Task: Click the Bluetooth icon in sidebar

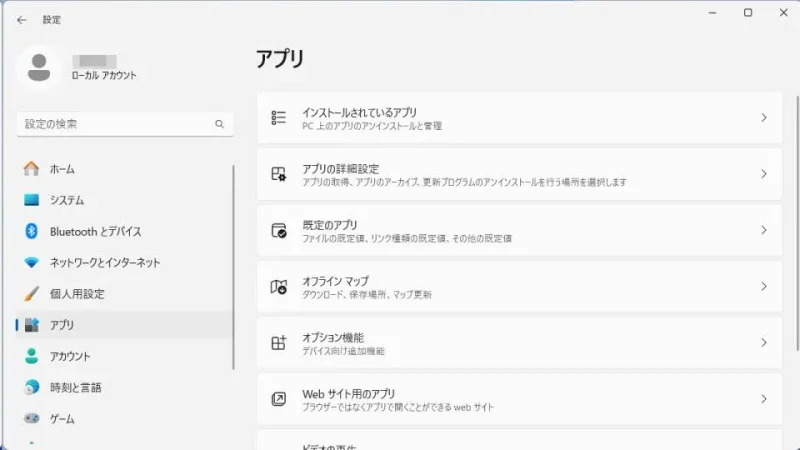Action: [31, 231]
